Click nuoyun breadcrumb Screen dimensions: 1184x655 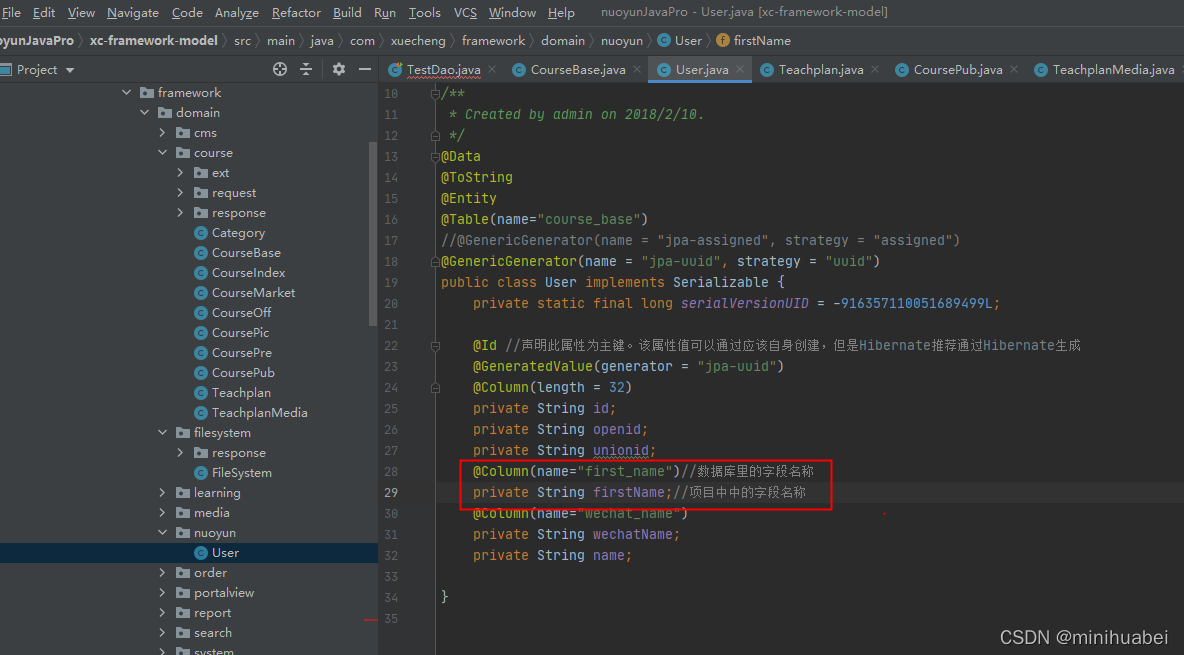pyautogui.click(x=621, y=41)
